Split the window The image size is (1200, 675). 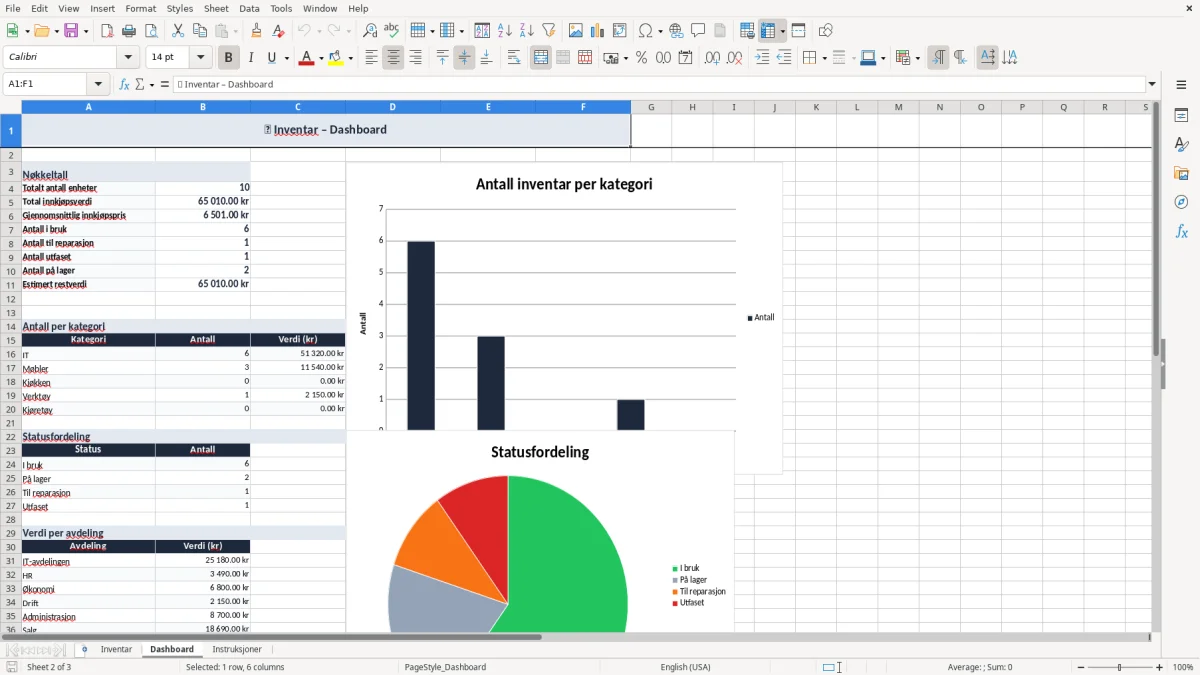coord(799,31)
